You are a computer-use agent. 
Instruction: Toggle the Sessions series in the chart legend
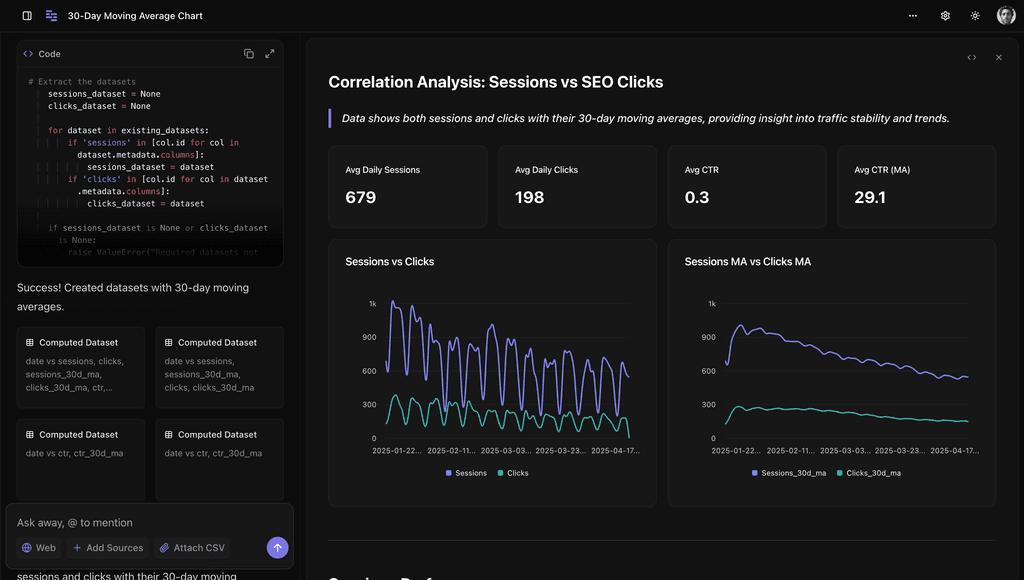[x=466, y=473]
